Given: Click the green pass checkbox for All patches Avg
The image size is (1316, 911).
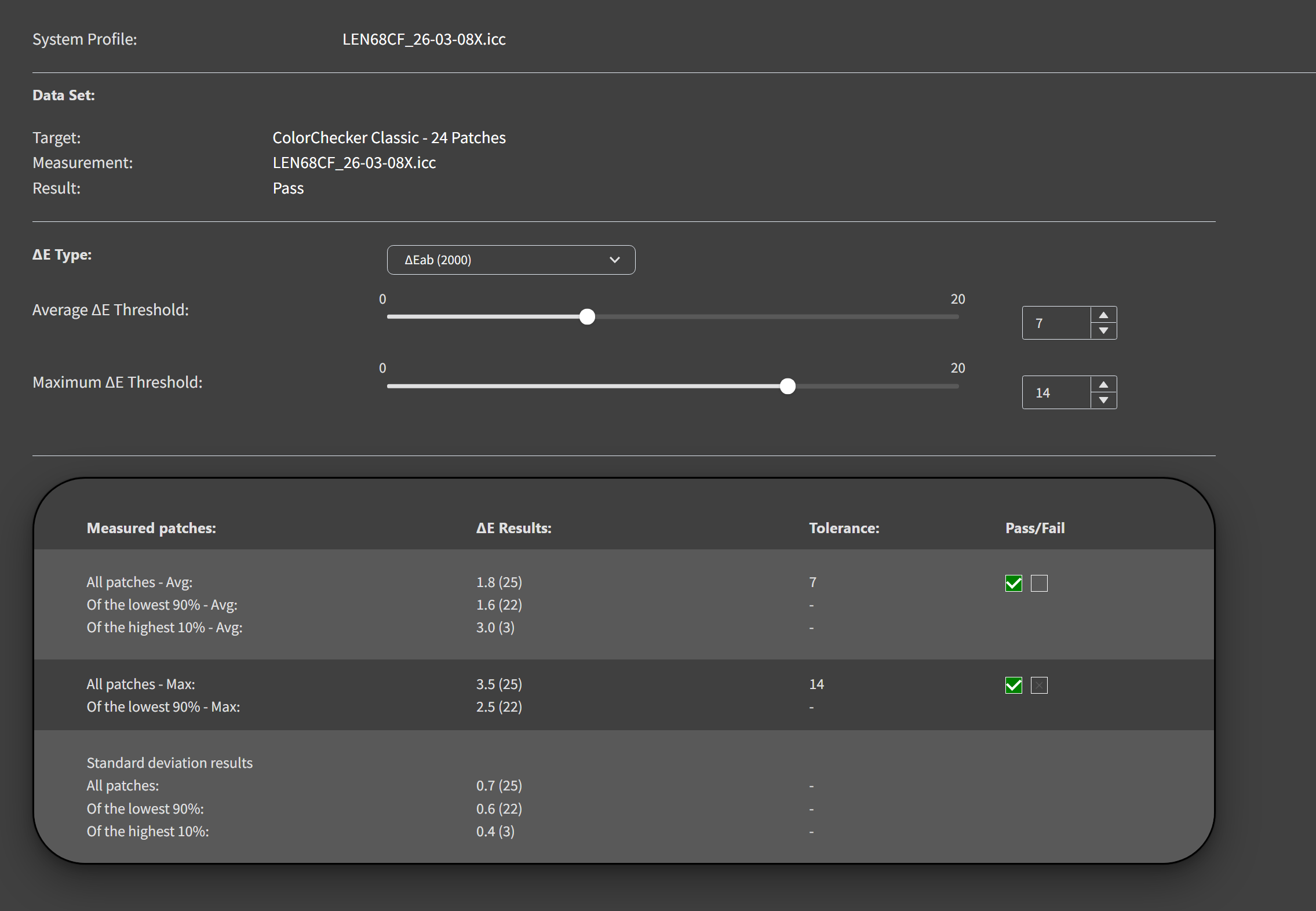Looking at the screenshot, I should tap(1014, 583).
